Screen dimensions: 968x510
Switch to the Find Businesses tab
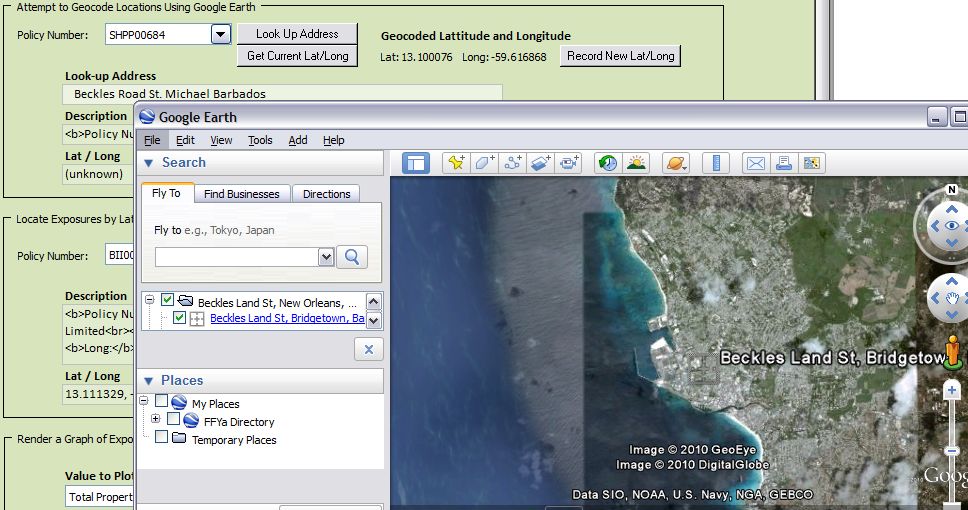coord(241,194)
